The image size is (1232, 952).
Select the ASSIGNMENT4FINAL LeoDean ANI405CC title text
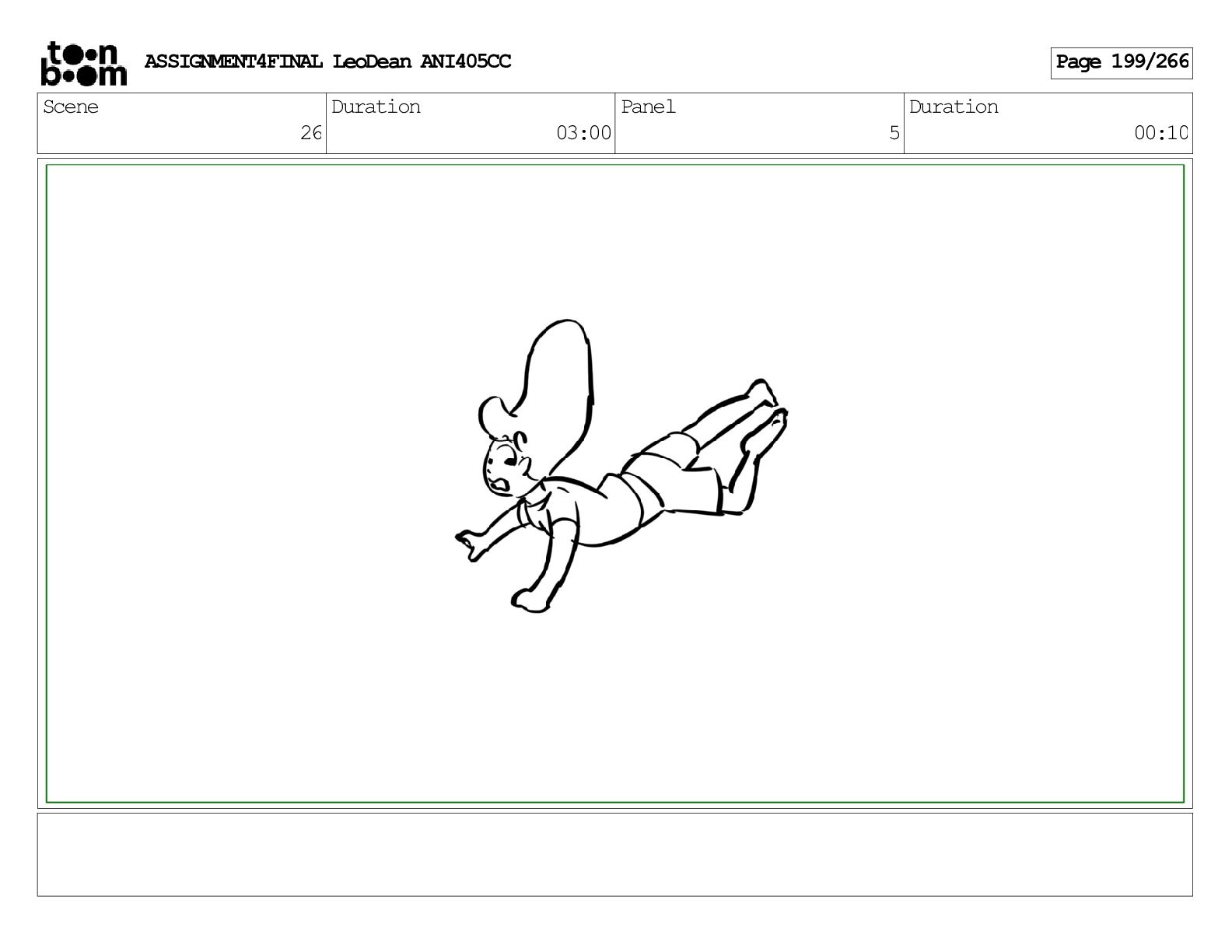327,61
